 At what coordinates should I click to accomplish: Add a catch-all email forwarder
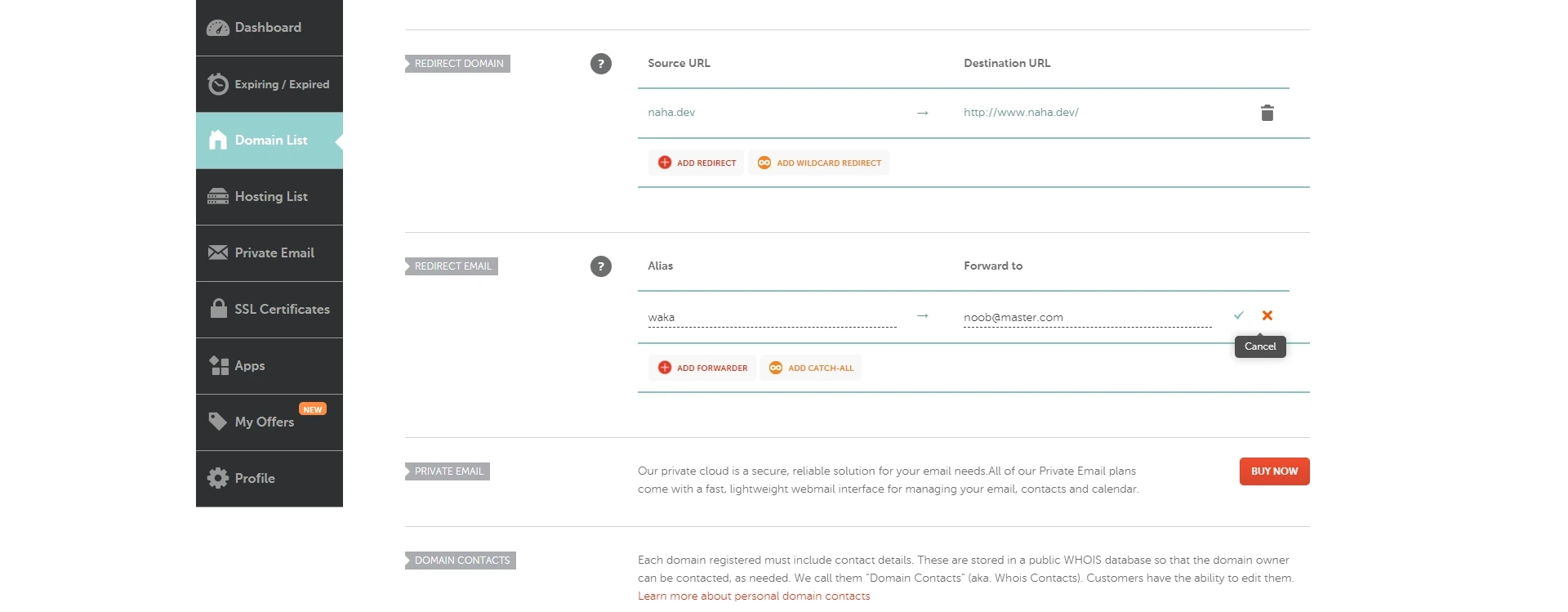[x=811, y=368]
